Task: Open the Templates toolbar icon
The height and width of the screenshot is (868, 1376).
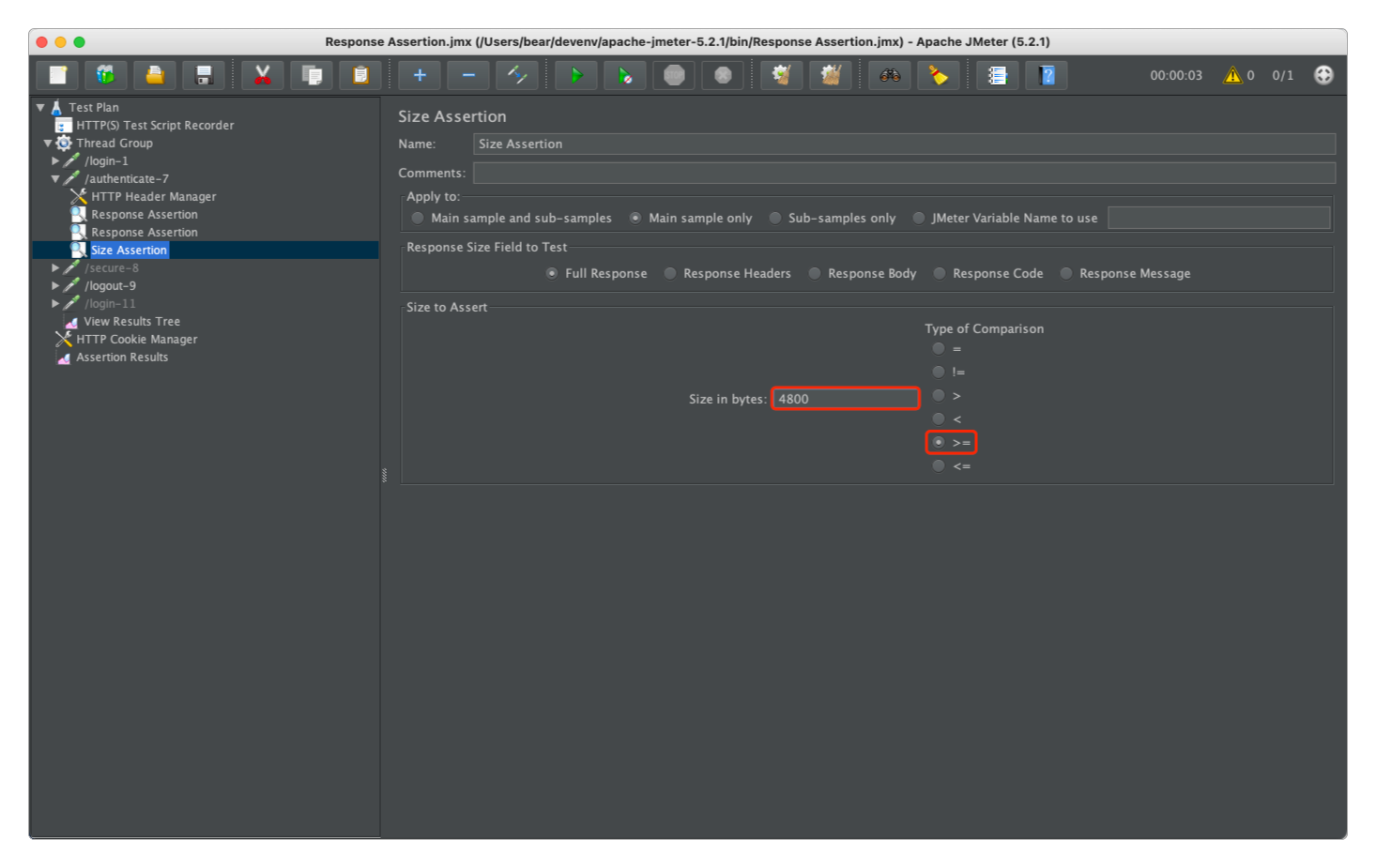Action: tap(106, 75)
